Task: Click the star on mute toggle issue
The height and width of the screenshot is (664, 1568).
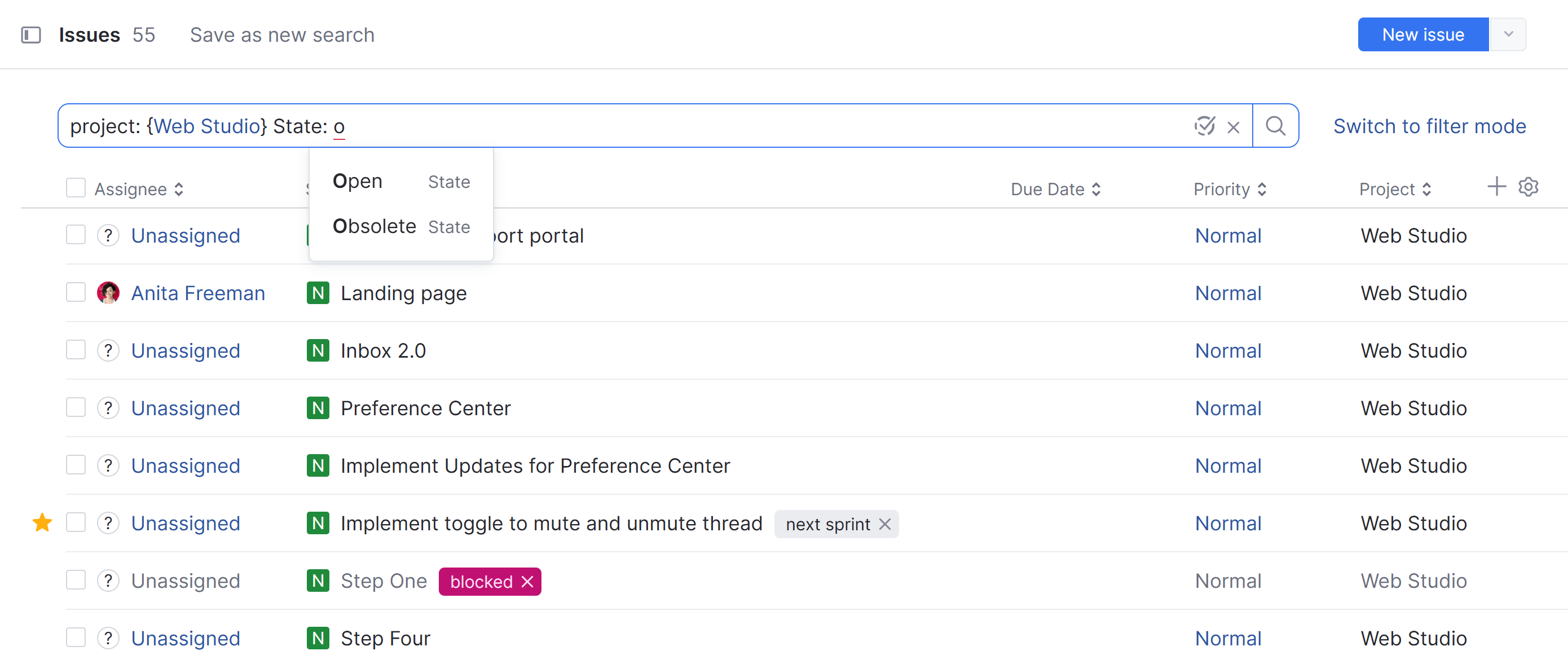Action: click(42, 523)
